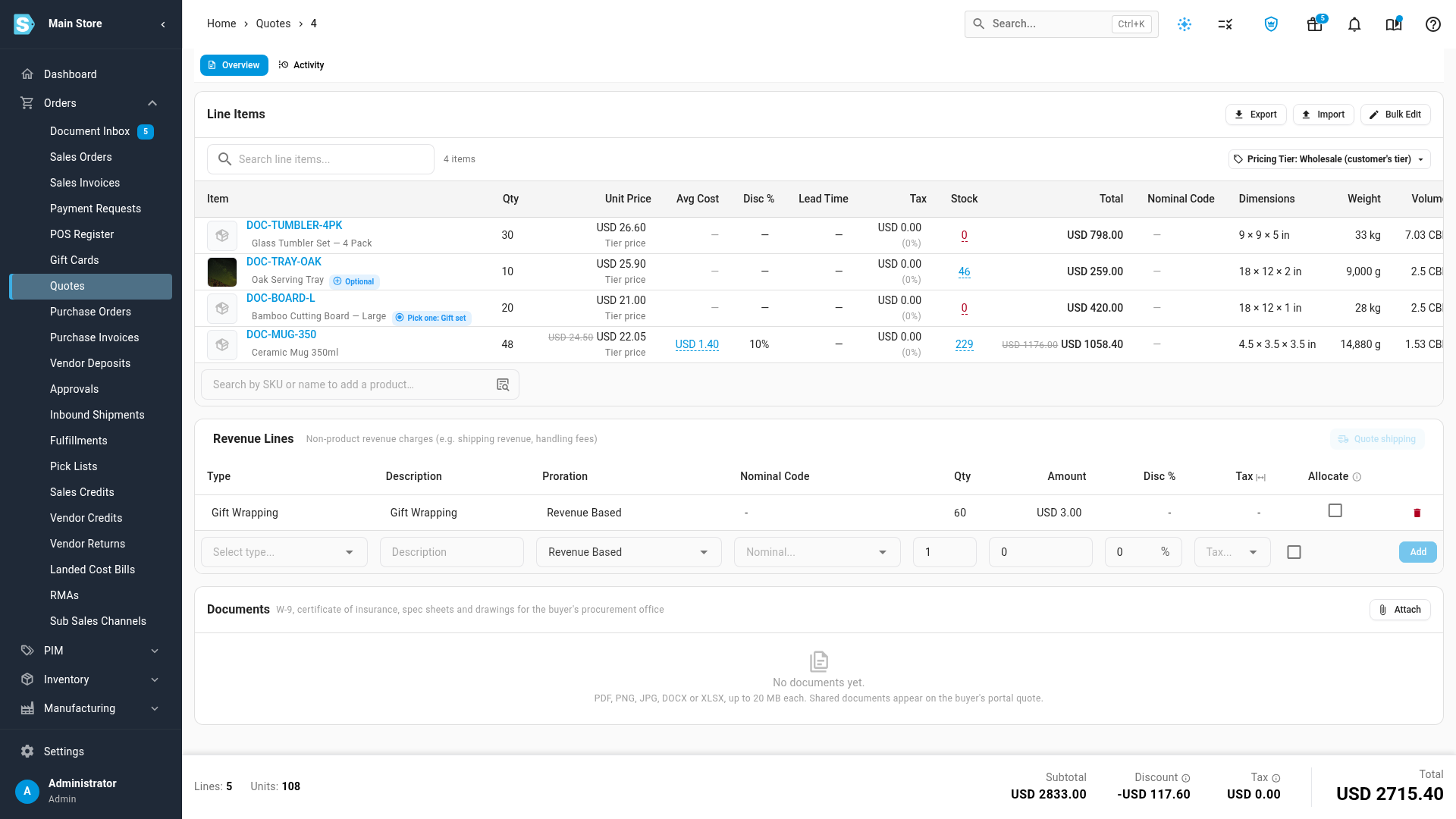Open the gift box rewards icon
The image size is (1456, 819).
coord(1315,24)
